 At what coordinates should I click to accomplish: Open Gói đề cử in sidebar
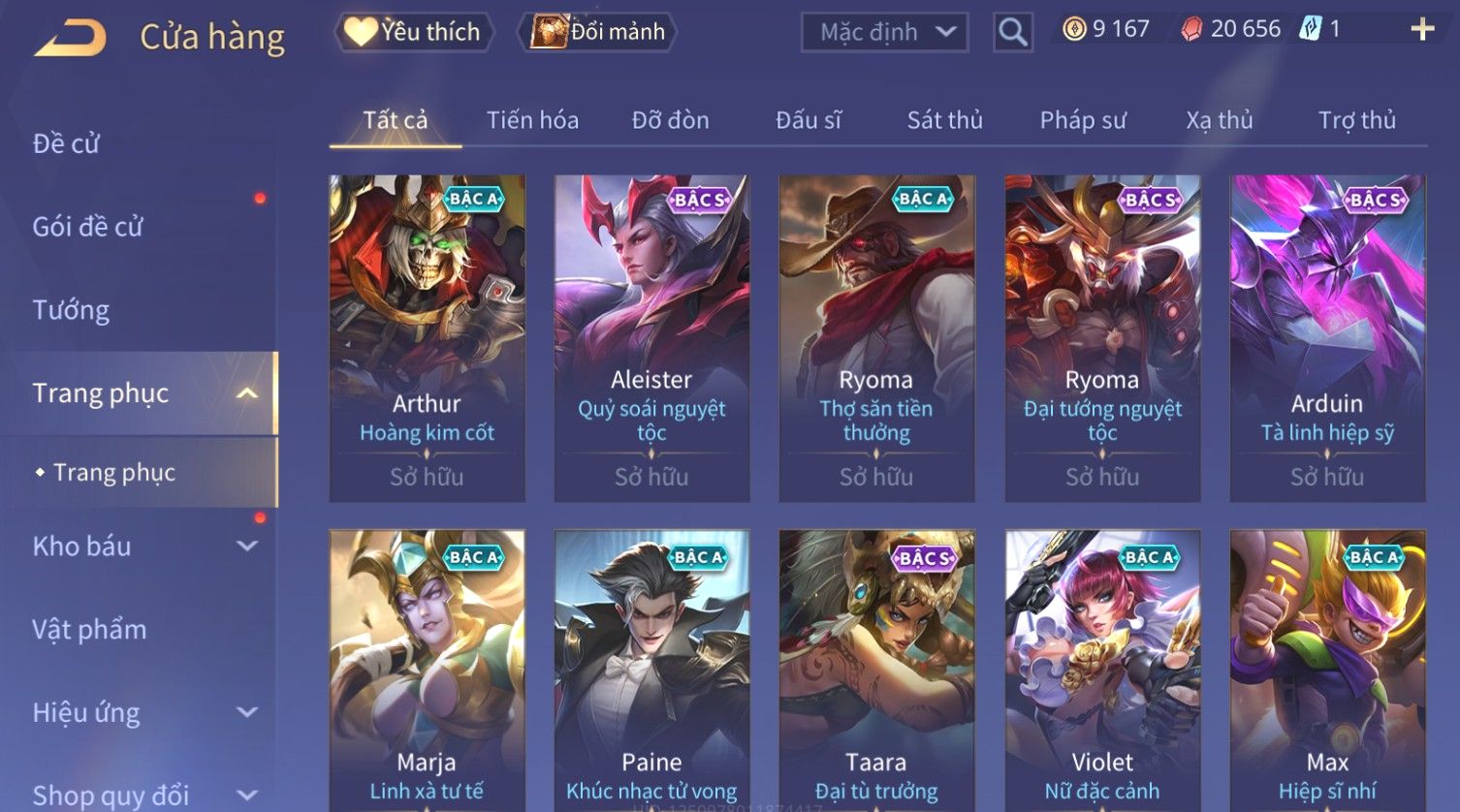87,227
